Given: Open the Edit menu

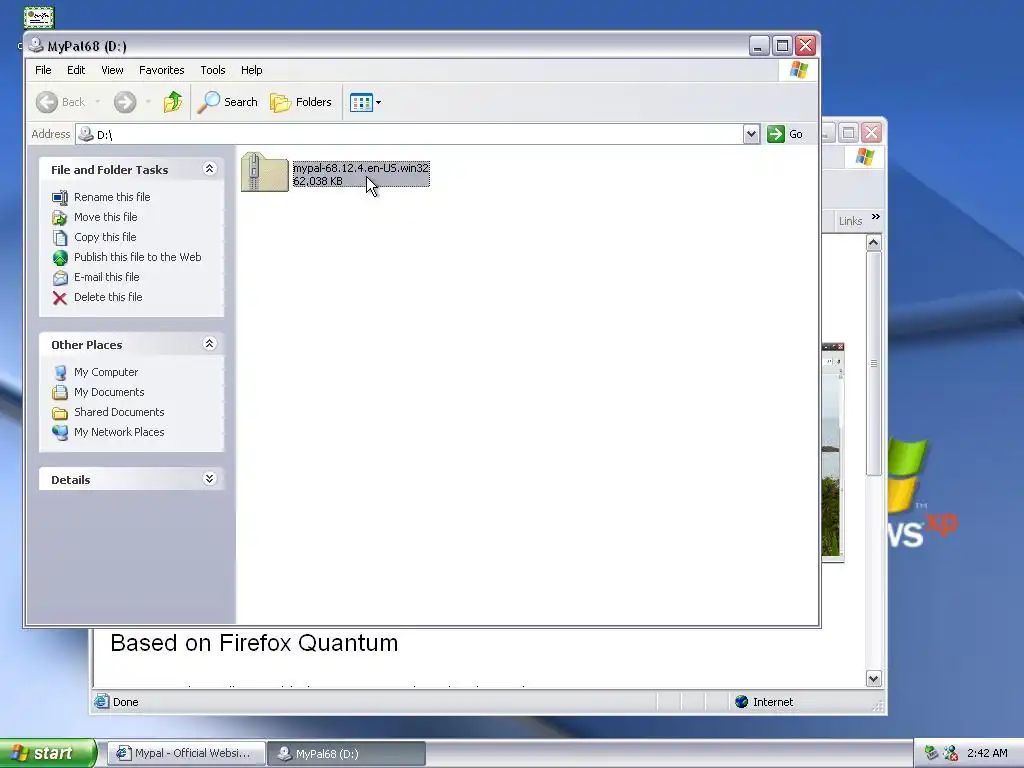Looking at the screenshot, I should tap(76, 70).
